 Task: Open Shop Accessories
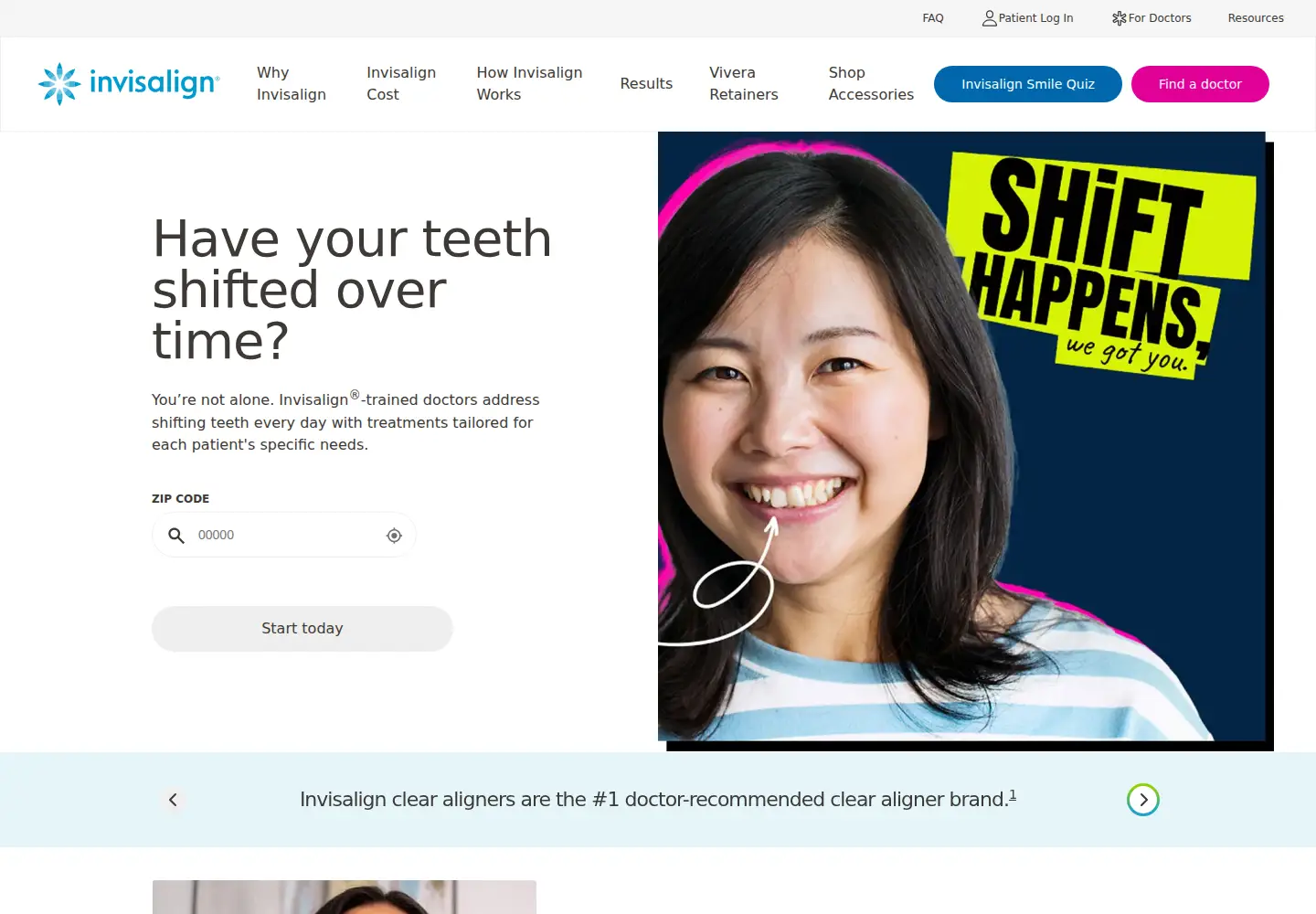tap(871, 84)
